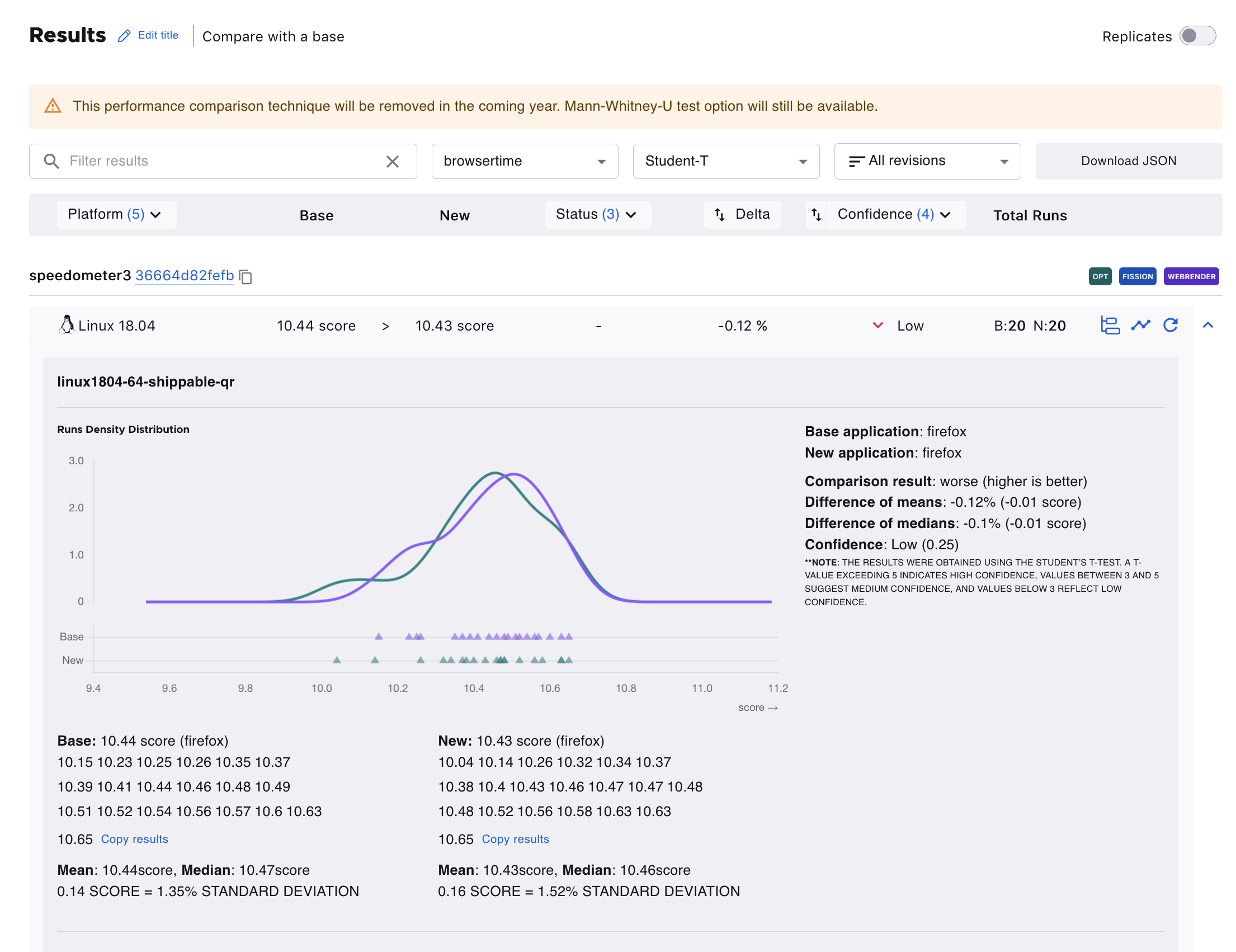Sort by Delta using the arrows icon

pyautogui.click(x=720, y=215)
